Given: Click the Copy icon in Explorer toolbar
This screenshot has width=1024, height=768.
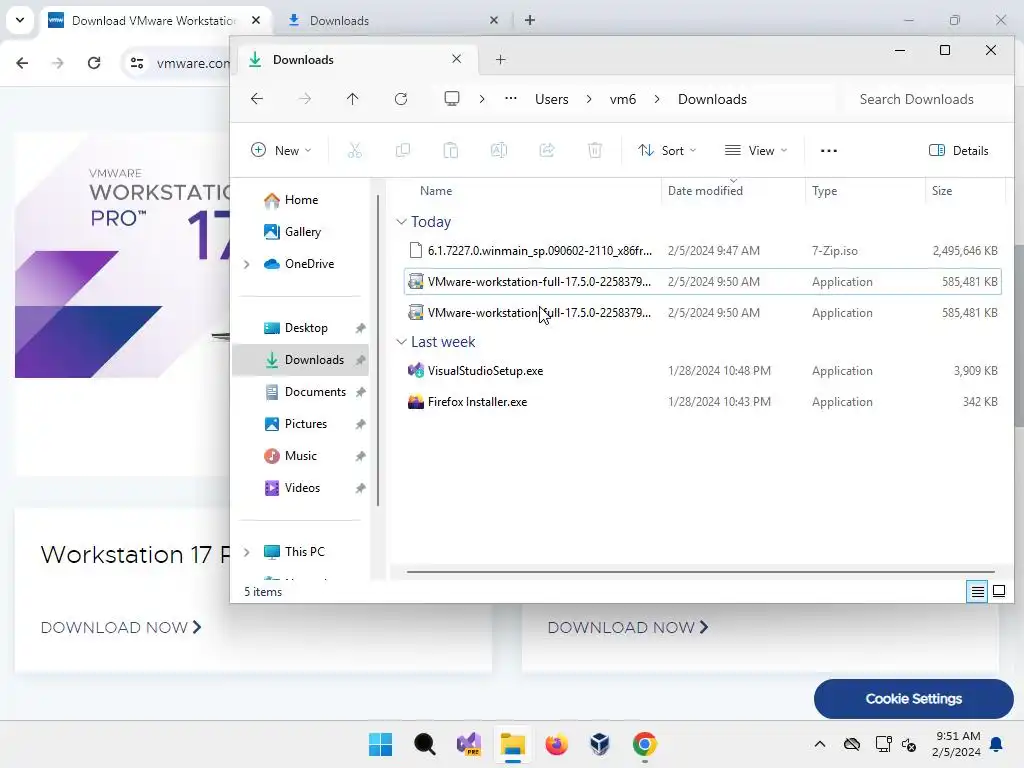Looking at the screenshot, I should (x=403, y=151).
